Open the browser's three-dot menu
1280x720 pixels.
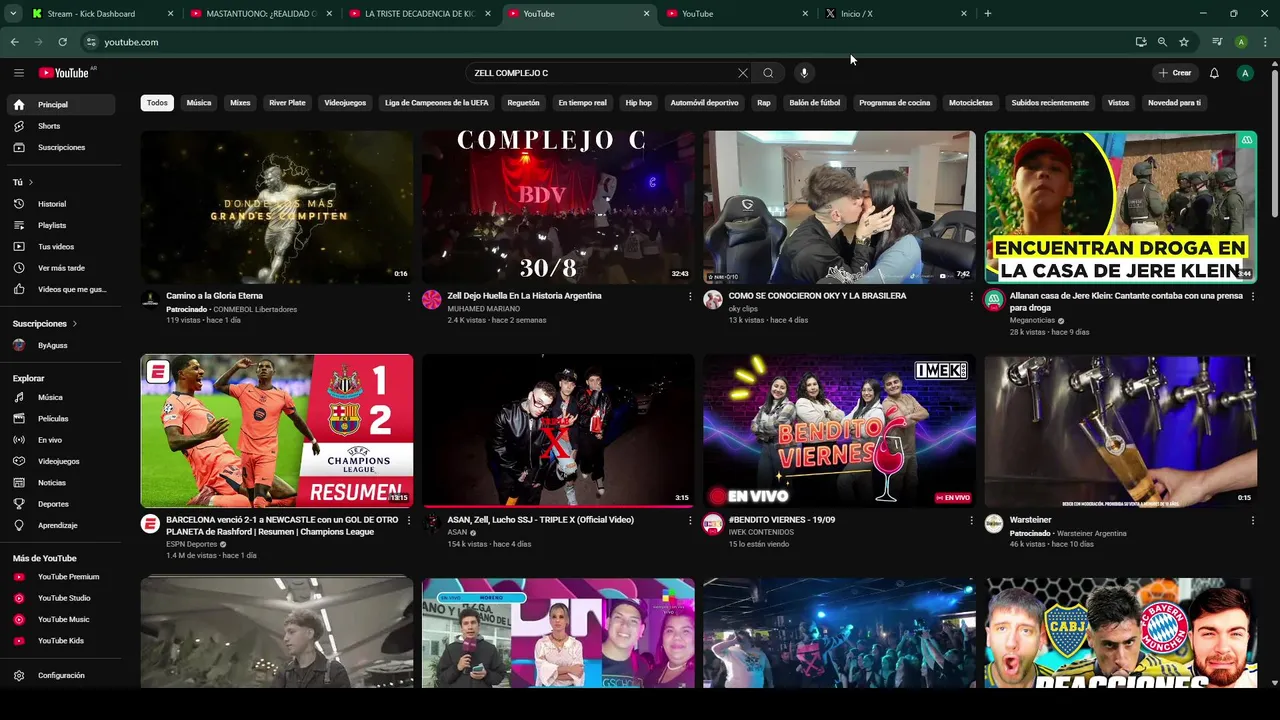click(x=1265, y=42)
